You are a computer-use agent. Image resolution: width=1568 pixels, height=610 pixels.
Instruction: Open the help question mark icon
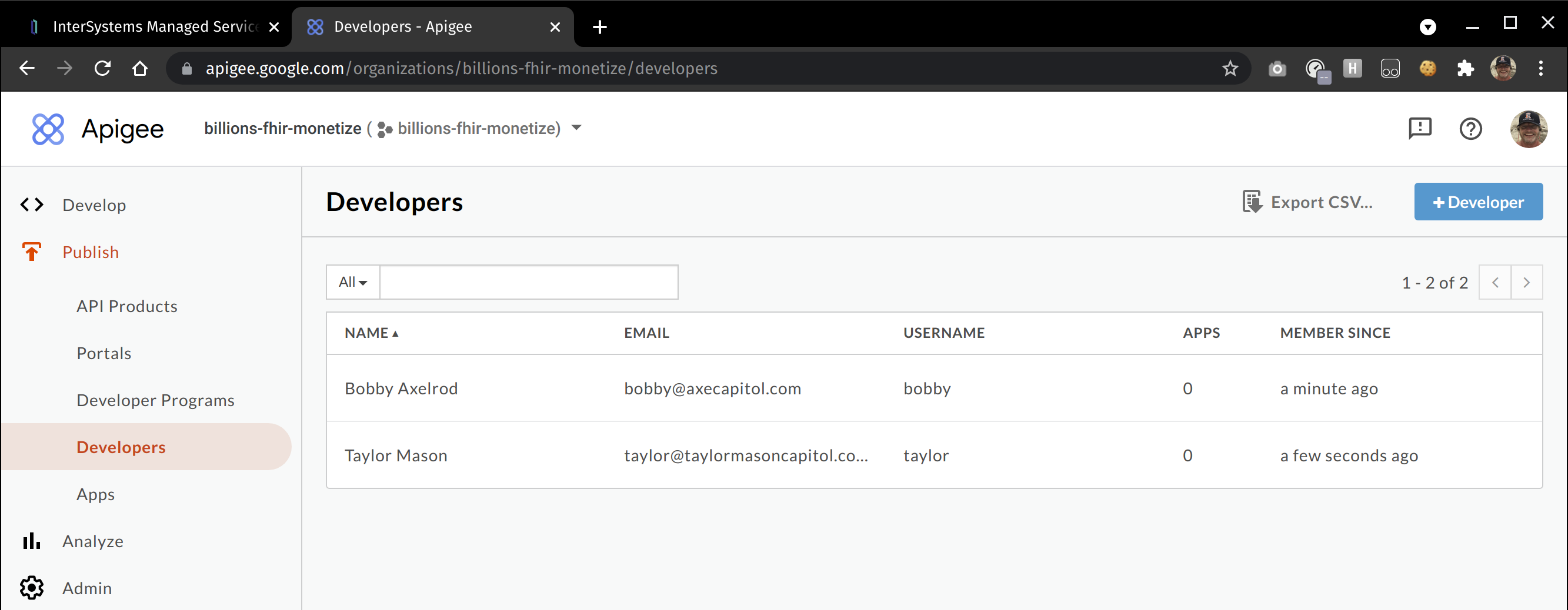point(1470,129)
